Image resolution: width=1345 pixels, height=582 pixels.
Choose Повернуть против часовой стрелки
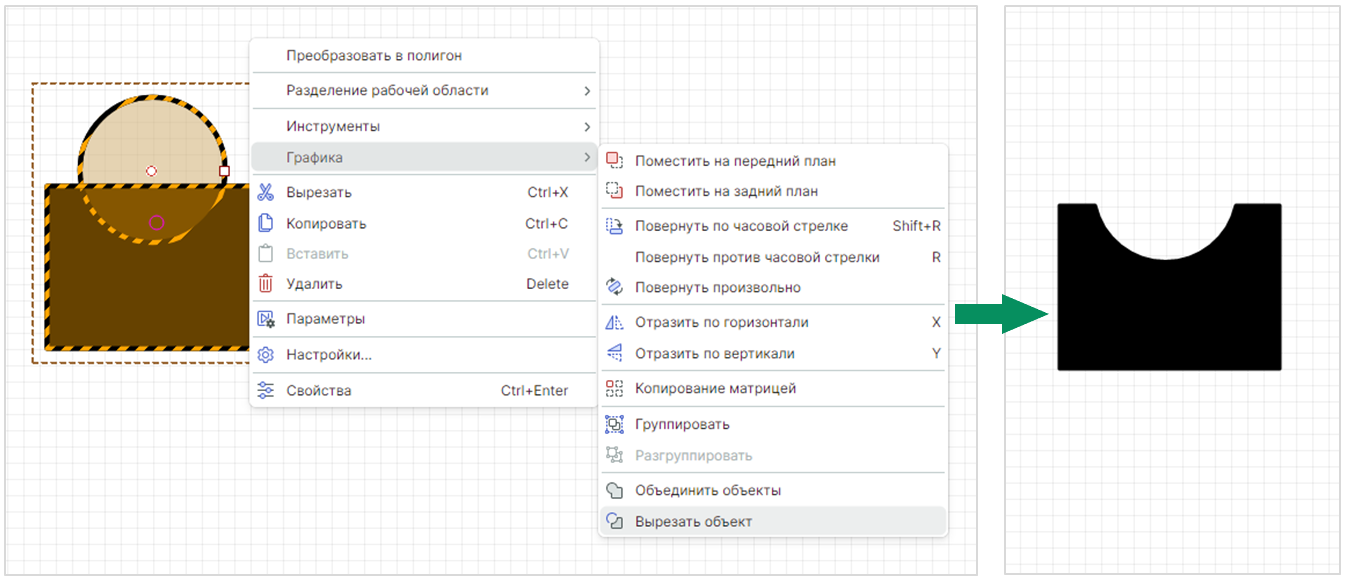click(757, 257)
